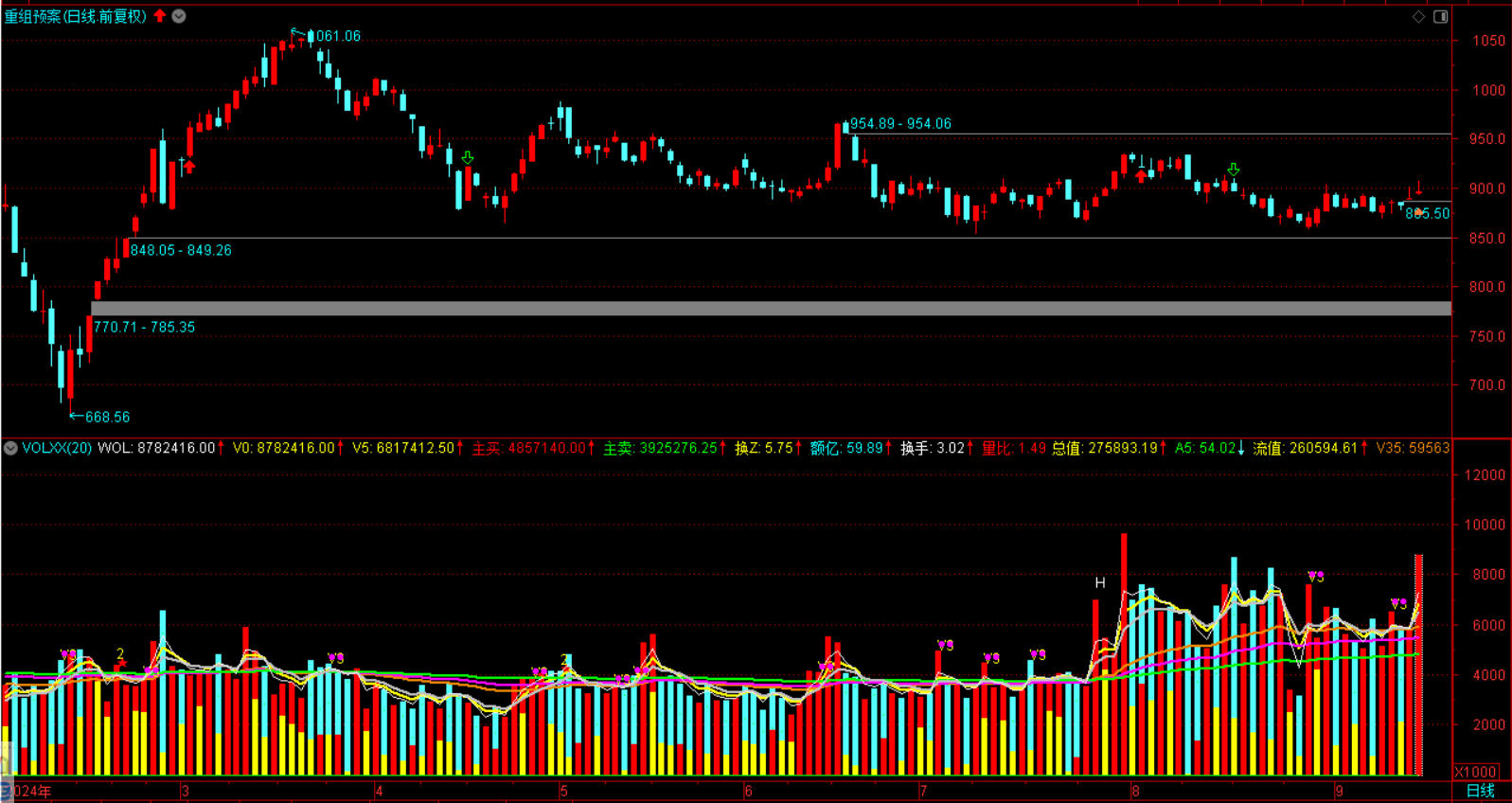Select the VOLXX(20) indicator name
This screenshot has width=1512, height=803.
[57, 448]
